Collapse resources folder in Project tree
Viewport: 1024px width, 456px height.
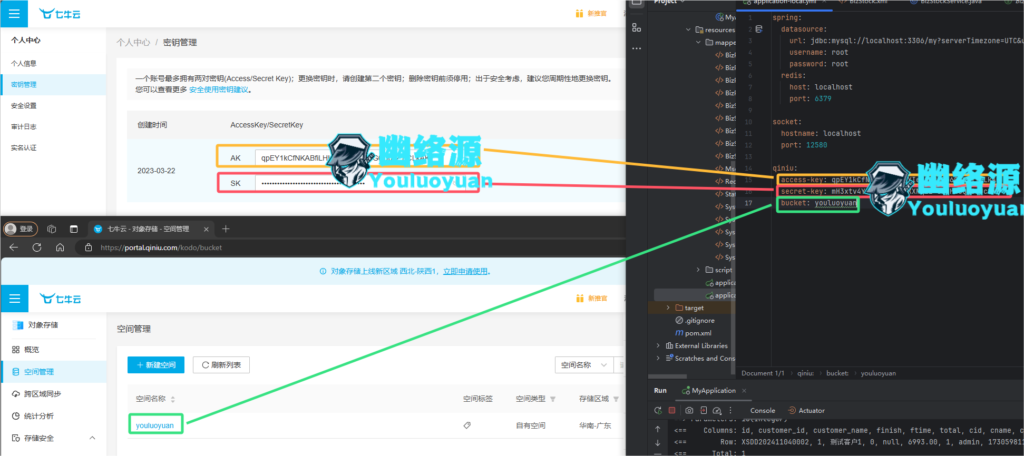coord(689,29)
